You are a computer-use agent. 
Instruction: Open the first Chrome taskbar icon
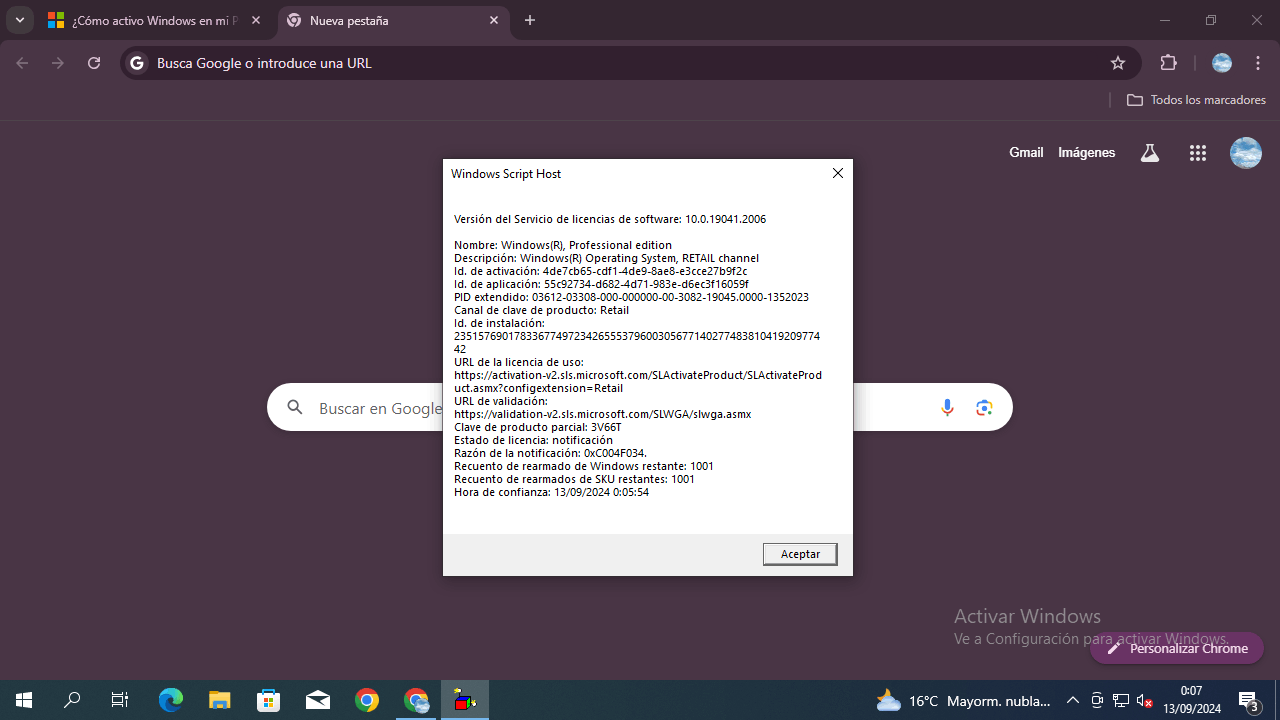(367, 700)
